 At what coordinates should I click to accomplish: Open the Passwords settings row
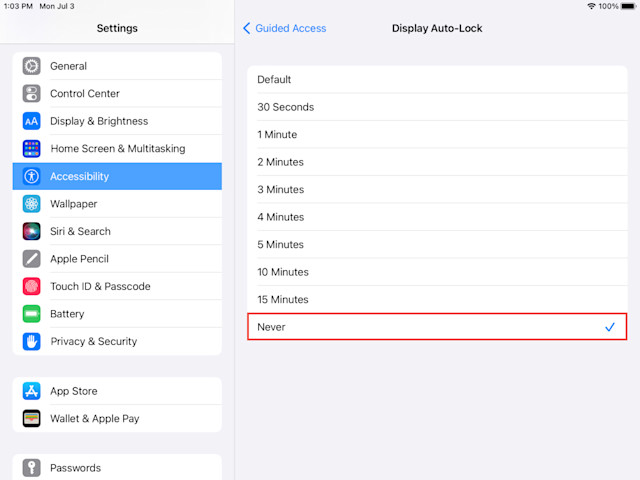coord(117,468)
